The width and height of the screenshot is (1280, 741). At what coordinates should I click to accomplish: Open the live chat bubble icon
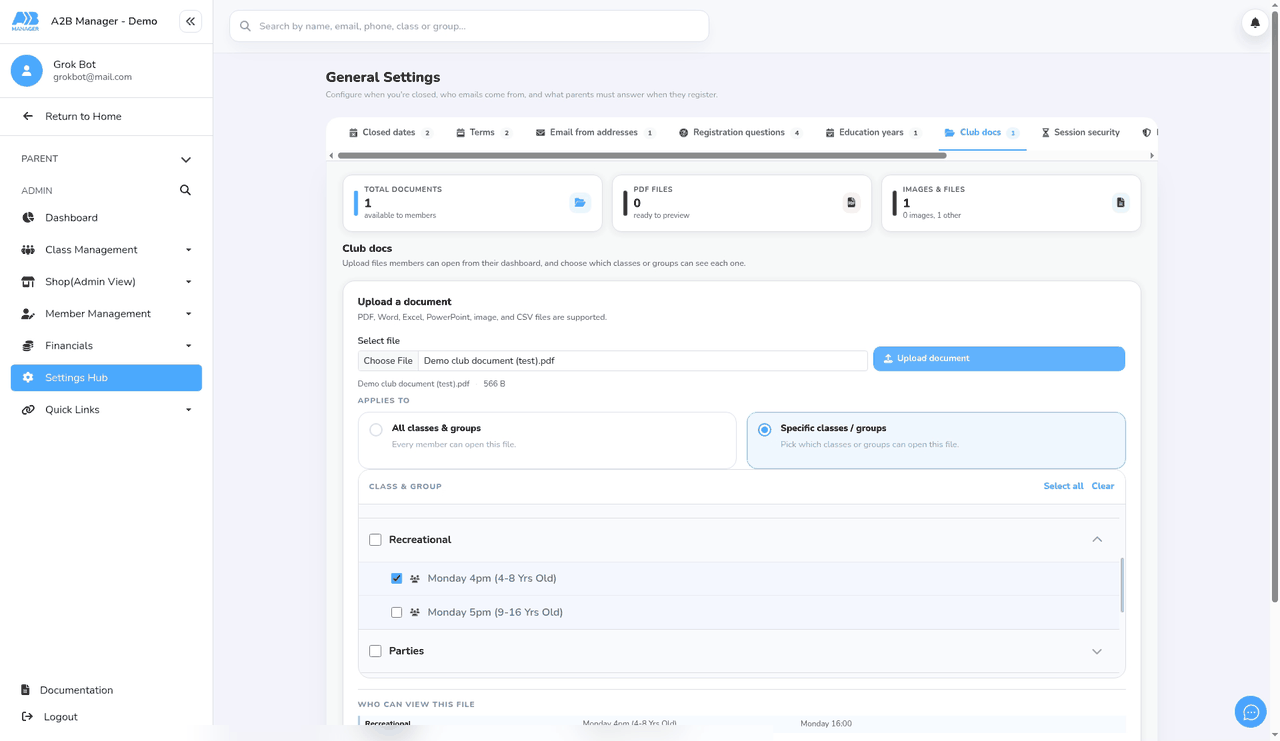(1250, 712)
